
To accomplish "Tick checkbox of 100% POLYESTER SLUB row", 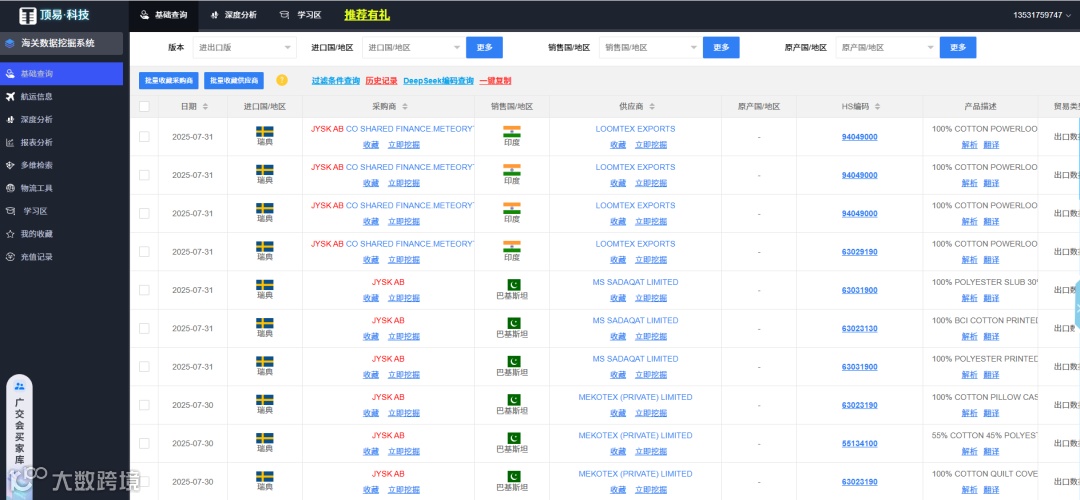I will point(144,290).
